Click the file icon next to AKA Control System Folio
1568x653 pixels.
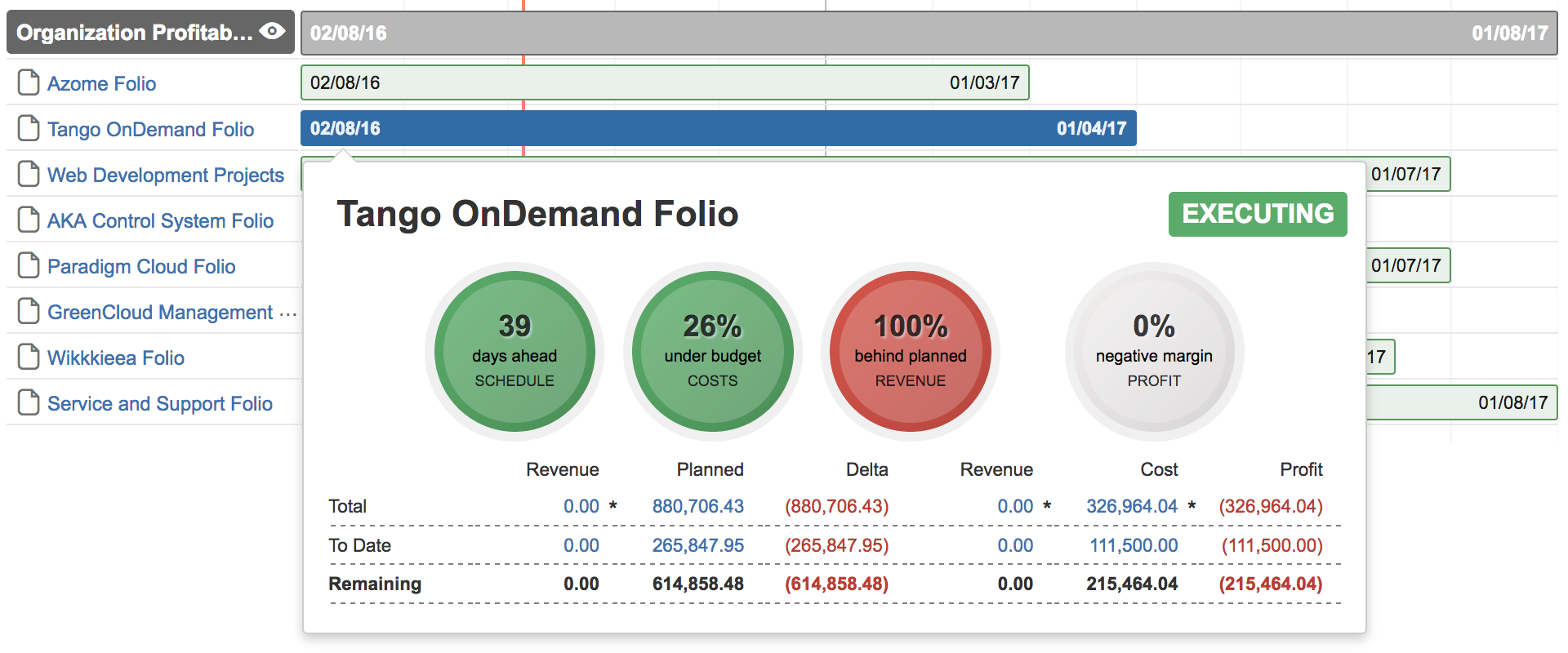tap(29, 220)
